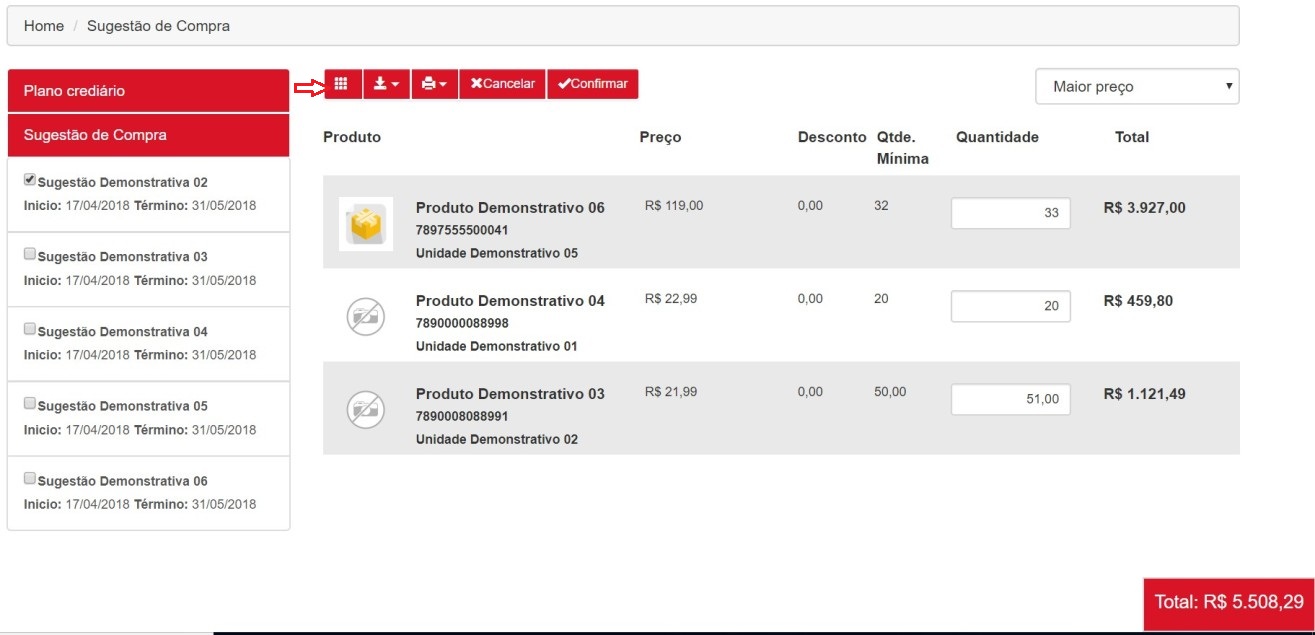Viewport: 1315px width, 635px height.
Task: Click row total R$ 3.927,00
Action: click(x=1145, y=208)
